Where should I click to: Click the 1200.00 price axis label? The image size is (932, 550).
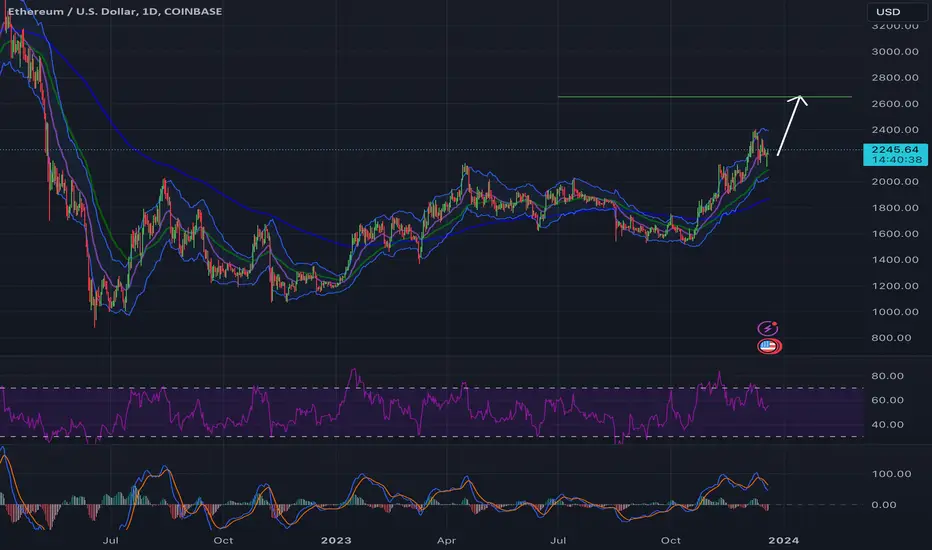895,286
